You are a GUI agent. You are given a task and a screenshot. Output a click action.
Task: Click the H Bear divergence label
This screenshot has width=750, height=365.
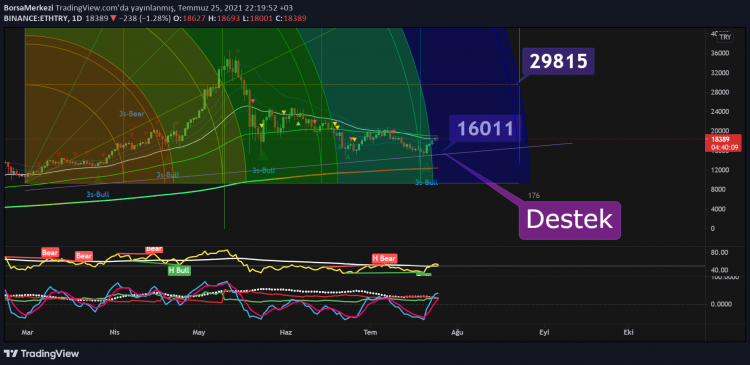tap(384, 259)
